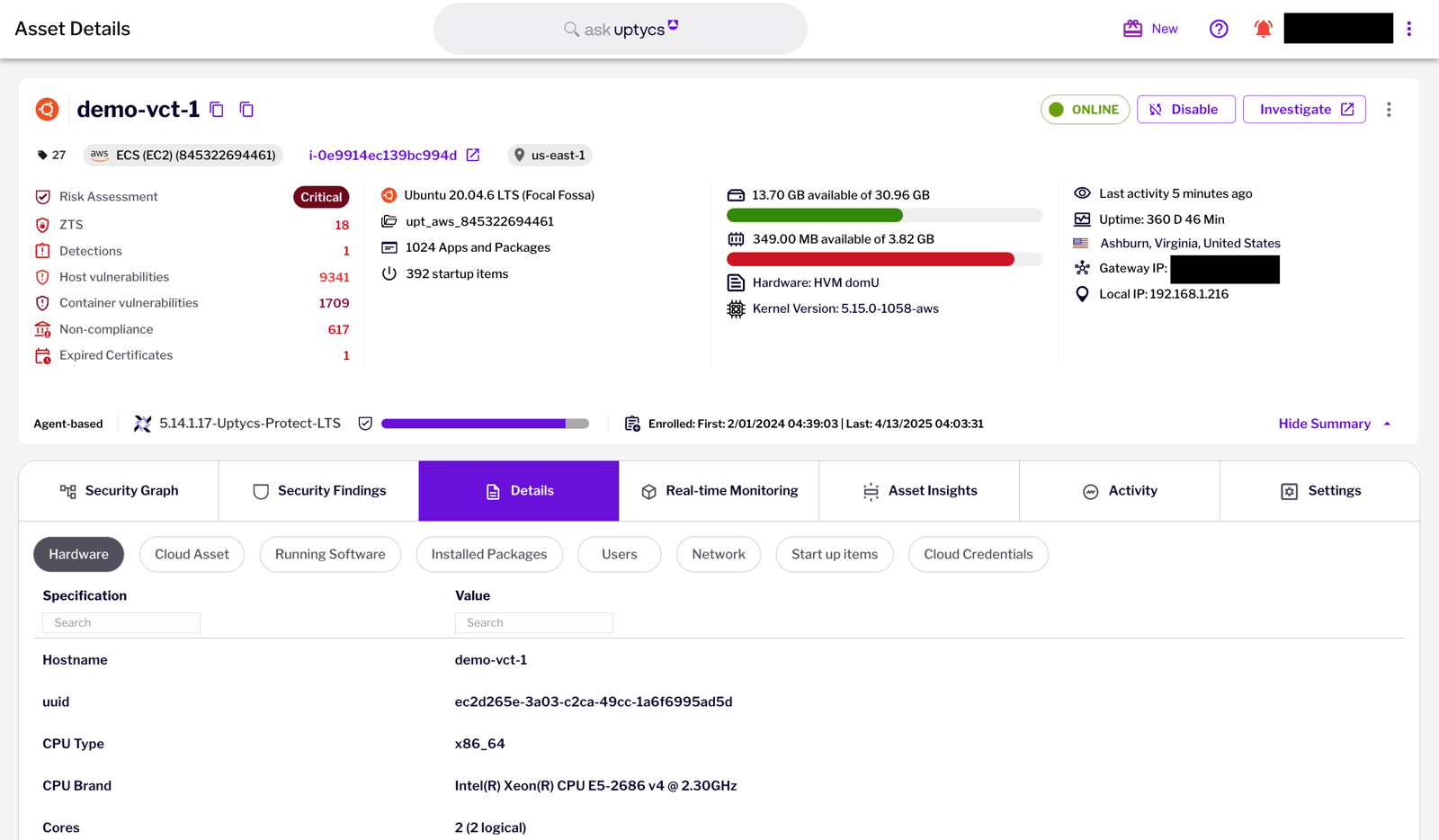
Task: Open instance link i-0e9914ec139bc994d
Action: [383, 156]
